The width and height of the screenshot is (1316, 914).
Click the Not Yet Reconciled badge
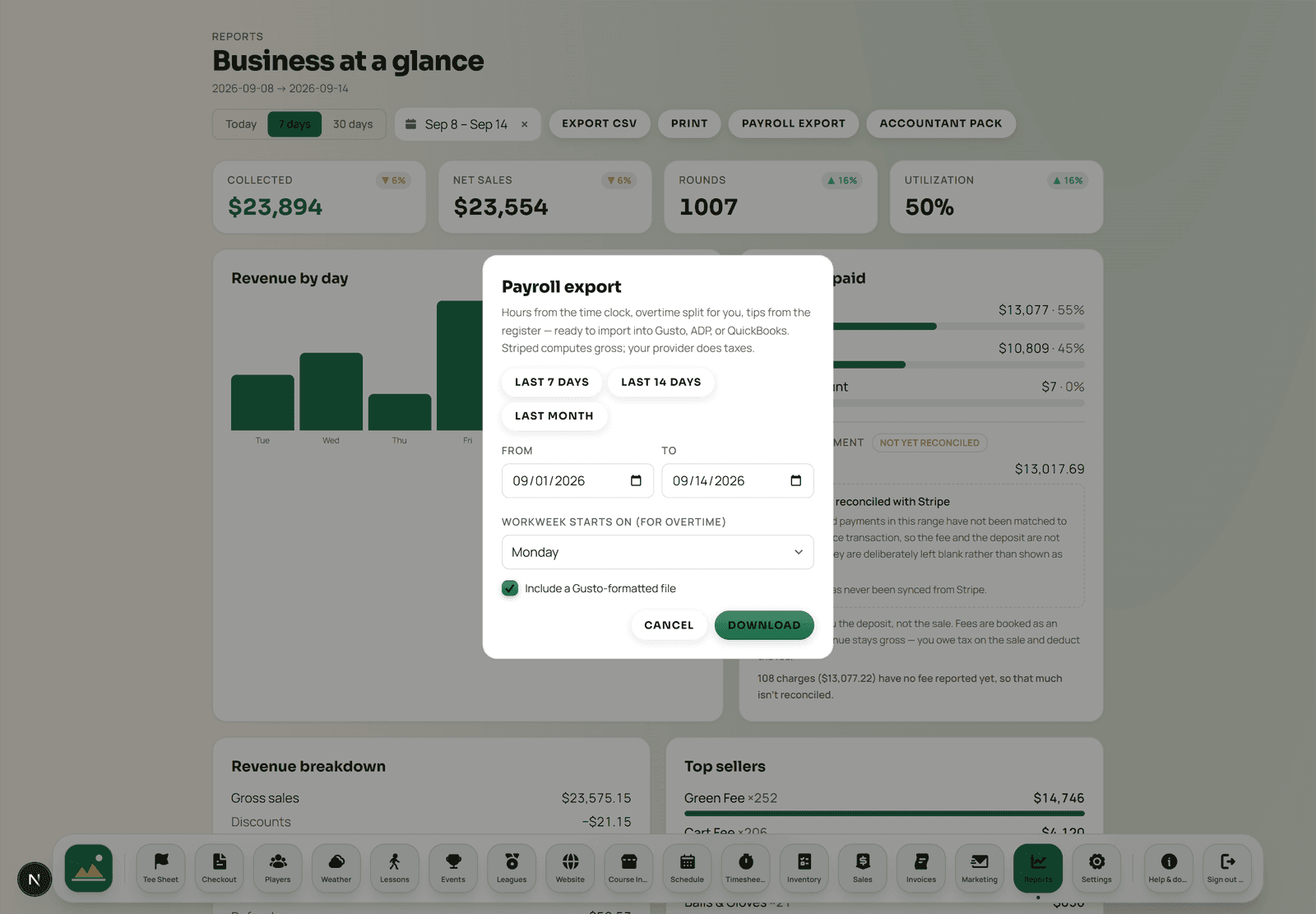[929, 443]
